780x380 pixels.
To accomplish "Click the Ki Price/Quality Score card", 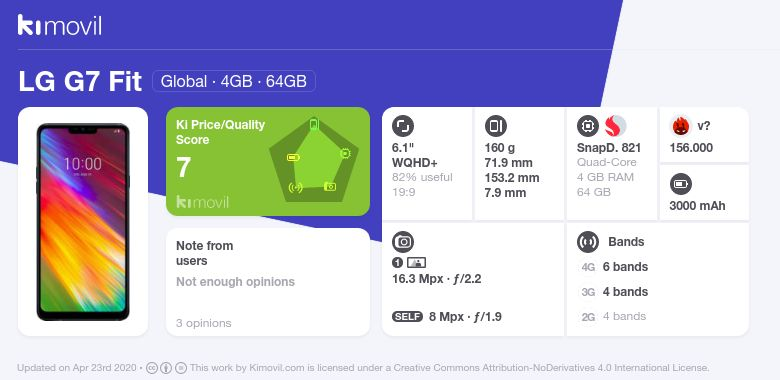I will 268,162.
